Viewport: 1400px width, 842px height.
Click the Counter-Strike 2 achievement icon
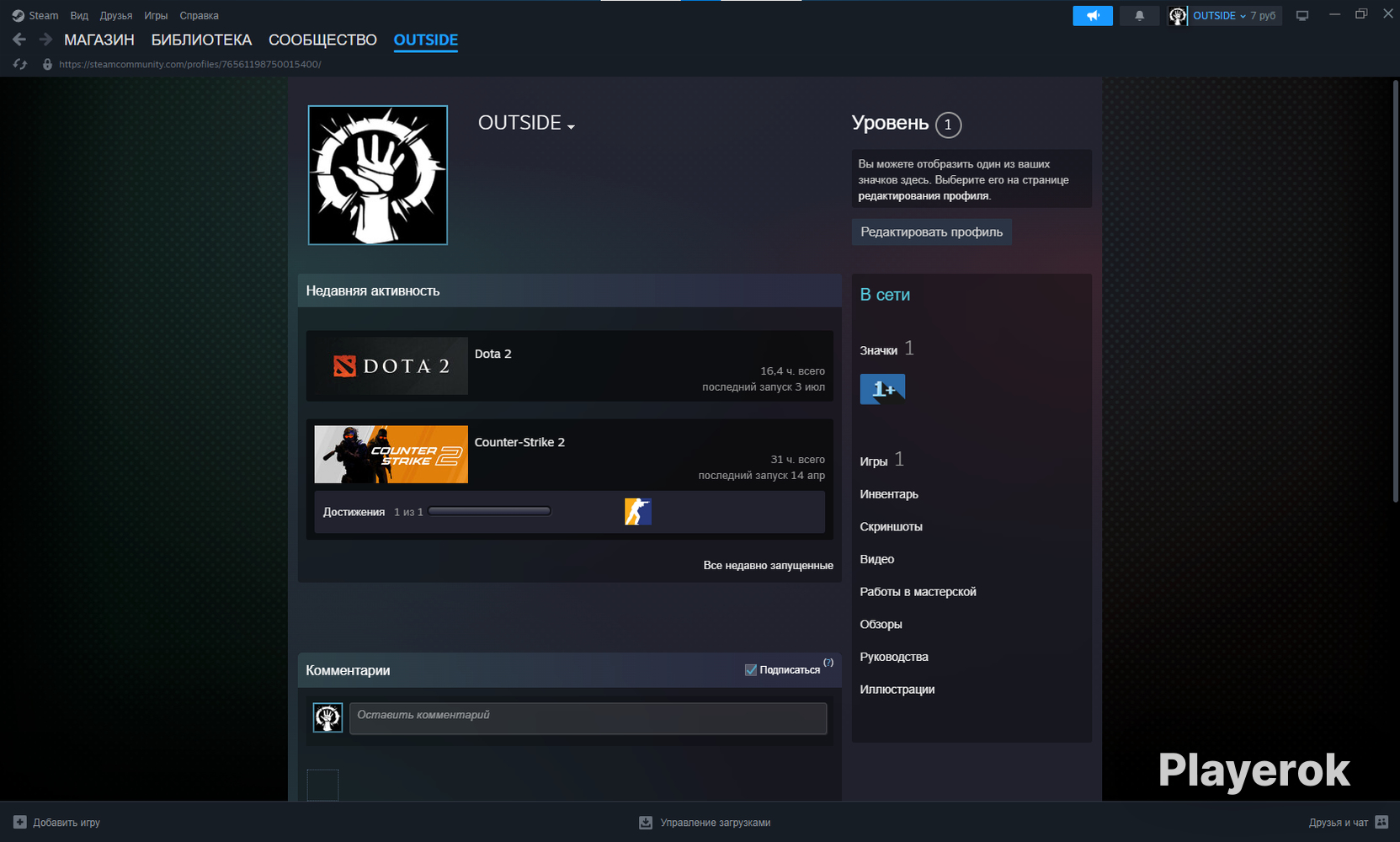coord(638,512)
